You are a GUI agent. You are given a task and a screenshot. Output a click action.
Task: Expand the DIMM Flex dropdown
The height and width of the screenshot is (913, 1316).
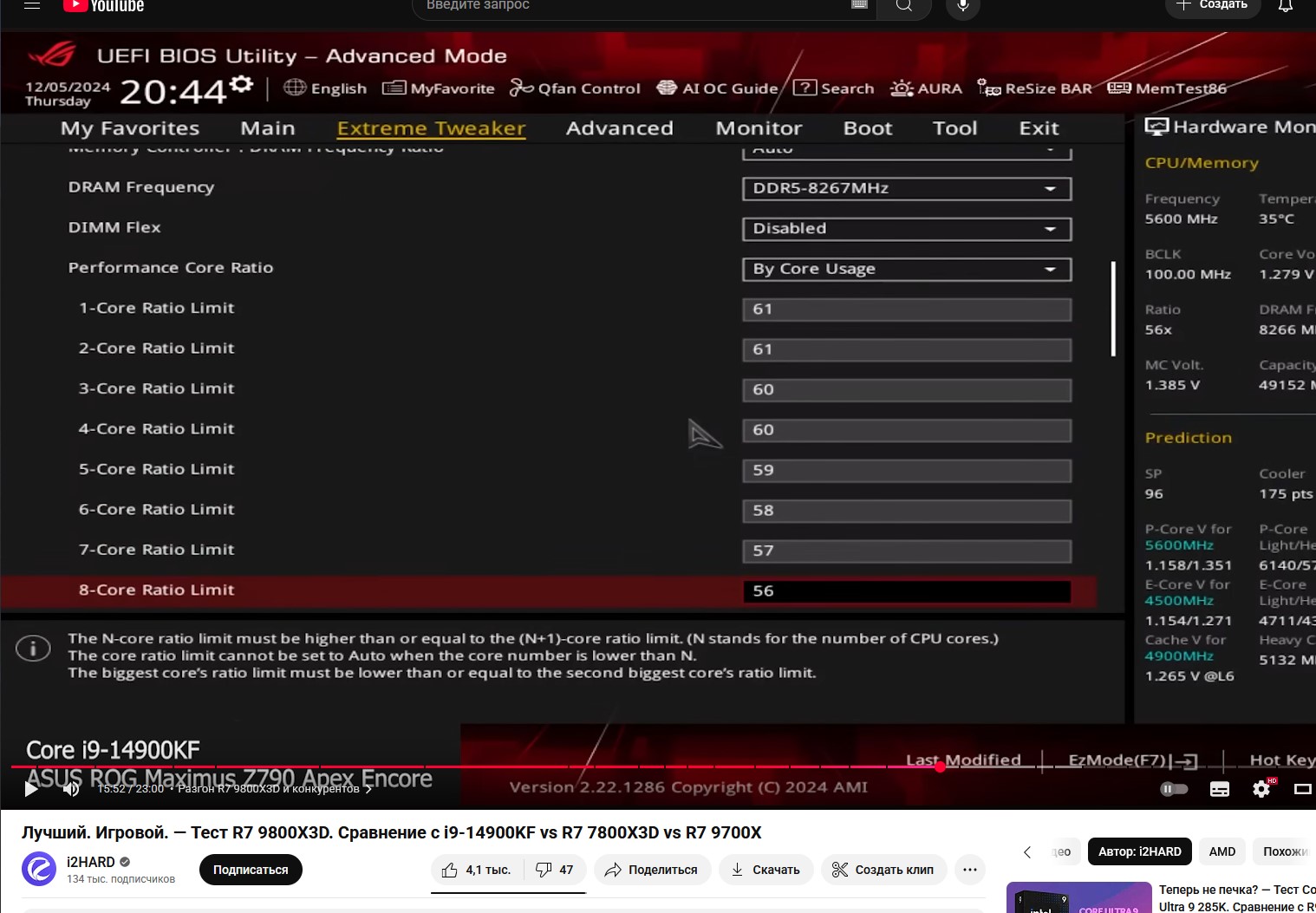tap(907, 229)
